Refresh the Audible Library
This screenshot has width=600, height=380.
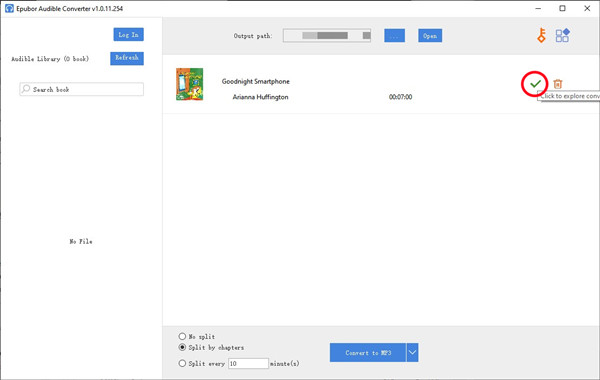(x=127, y=58)
